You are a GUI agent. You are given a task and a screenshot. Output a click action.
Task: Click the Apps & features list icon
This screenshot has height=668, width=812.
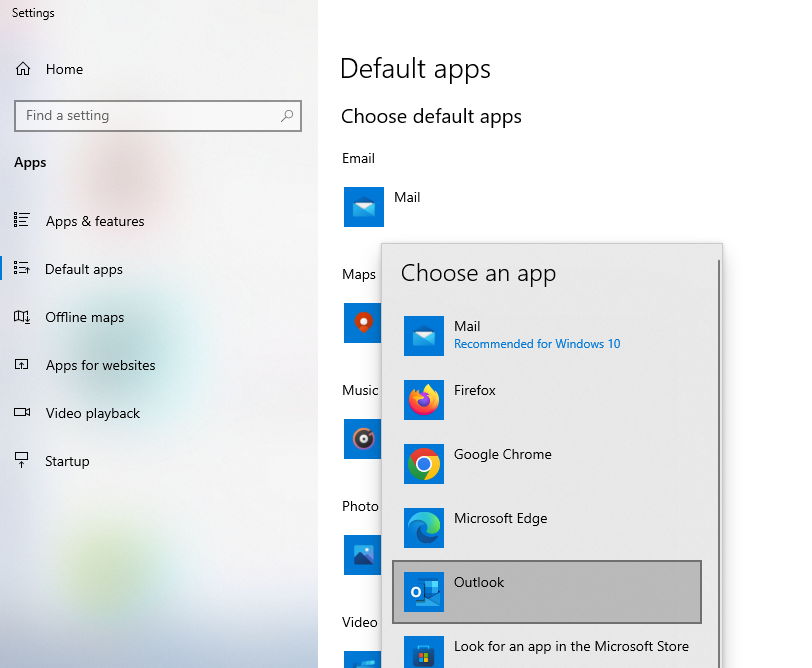coord(22,220)
